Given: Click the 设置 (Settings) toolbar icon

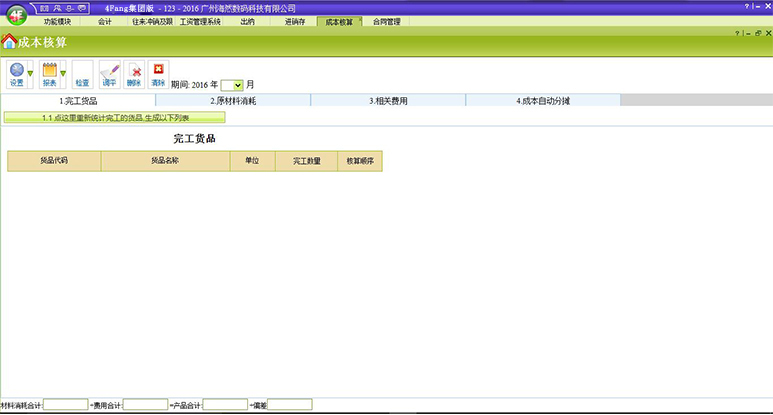Looking at the screenshot, I should click(x=16, y=71).
